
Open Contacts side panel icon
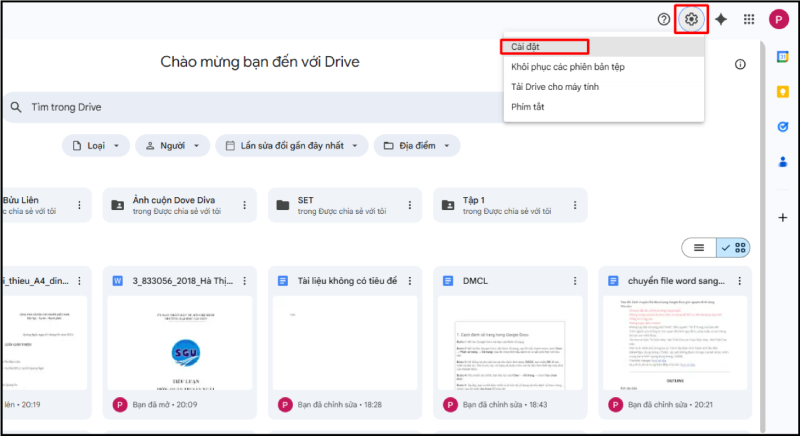tap(783, 162)
